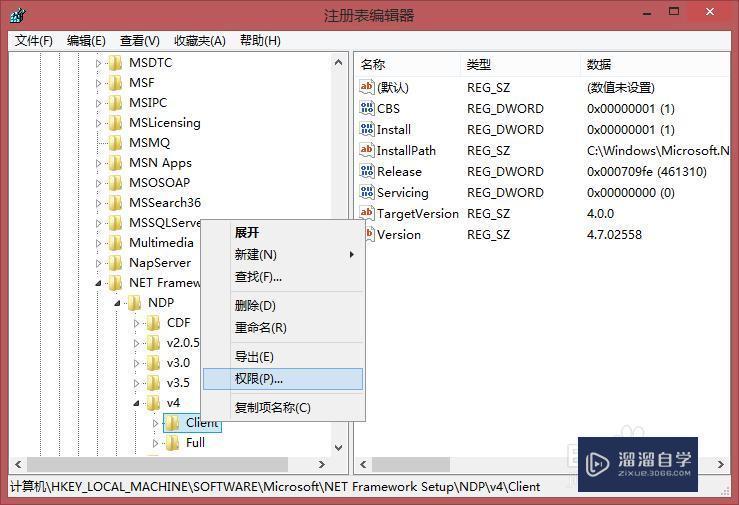Click tree pane scroll down arrow
The height and width of the screenshot is (505, 739).
338,448
